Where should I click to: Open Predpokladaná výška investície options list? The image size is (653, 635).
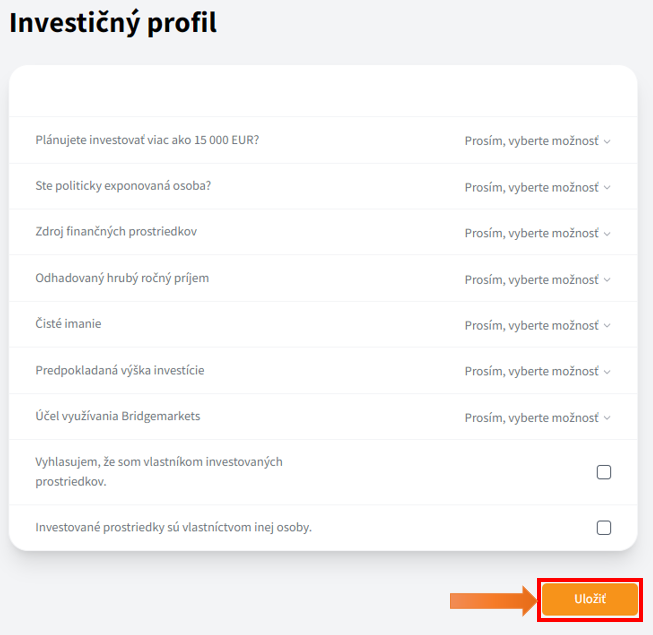tap(537, 371)
